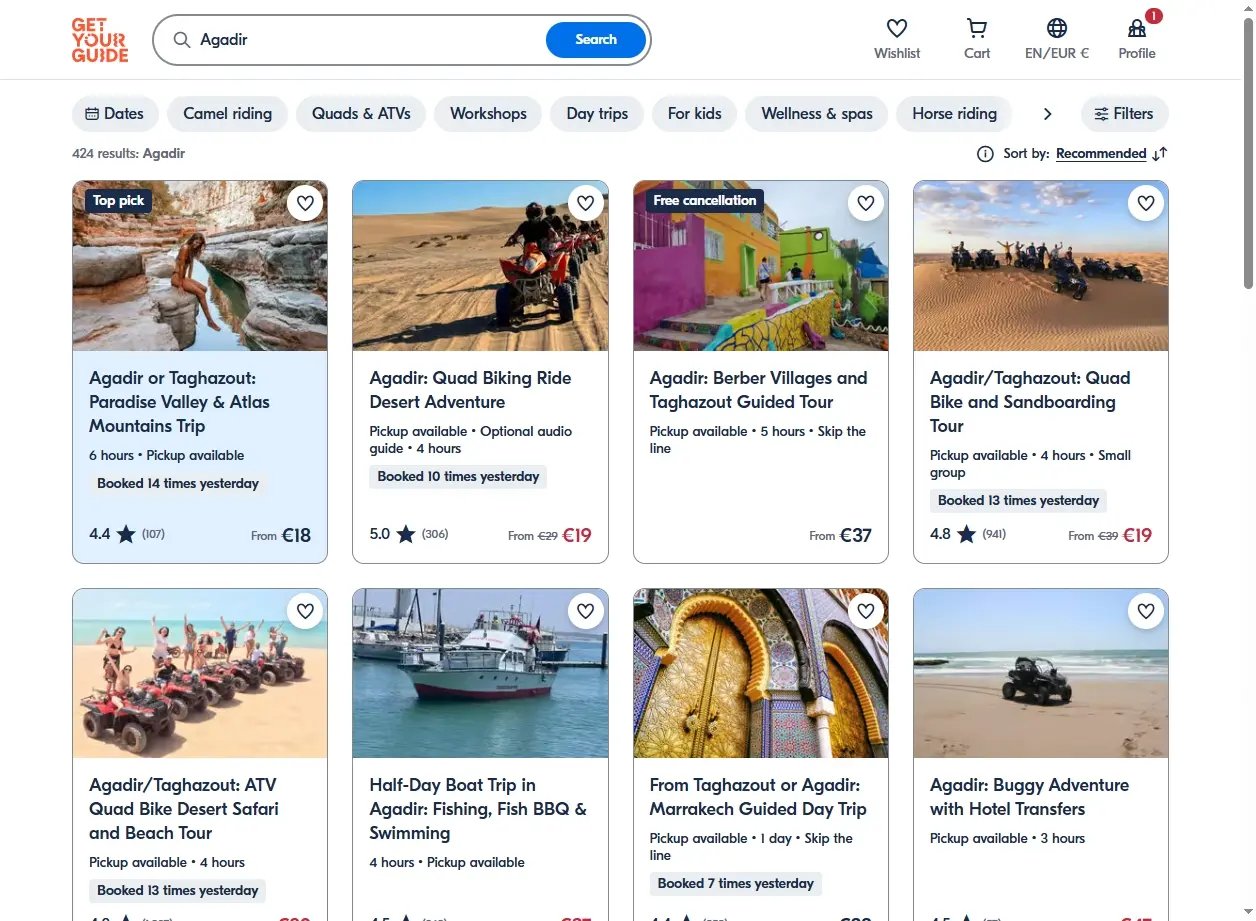Select the For kids category chip
The width and height of the screenshot is (1256, 921).
[694, 114]
